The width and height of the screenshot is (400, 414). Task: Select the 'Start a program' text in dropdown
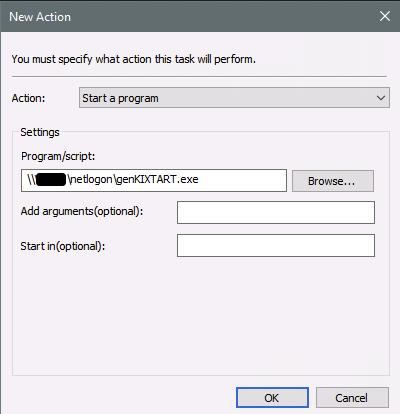pos(120,98)
